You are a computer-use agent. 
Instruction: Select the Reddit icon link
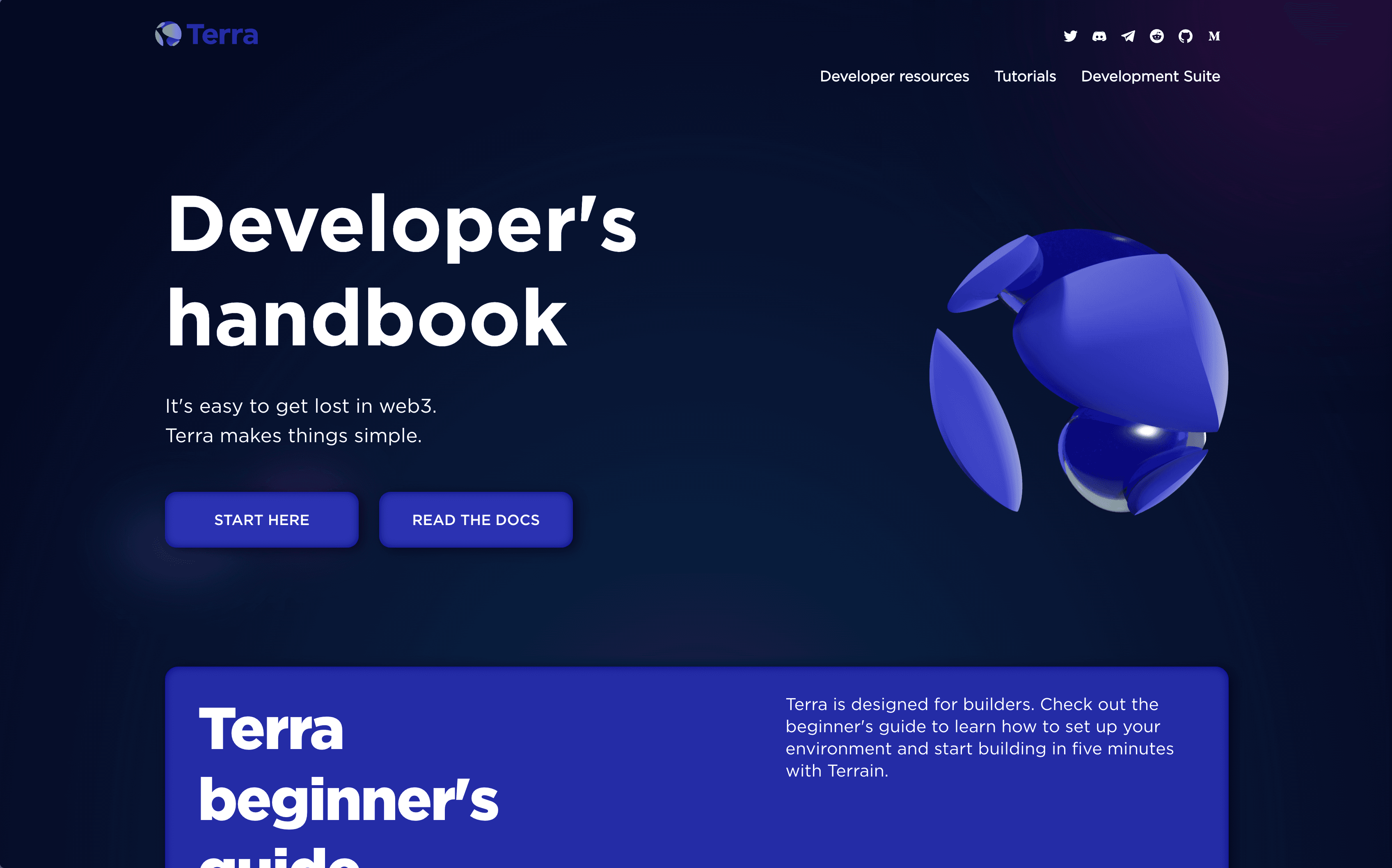click(1156, 36)
